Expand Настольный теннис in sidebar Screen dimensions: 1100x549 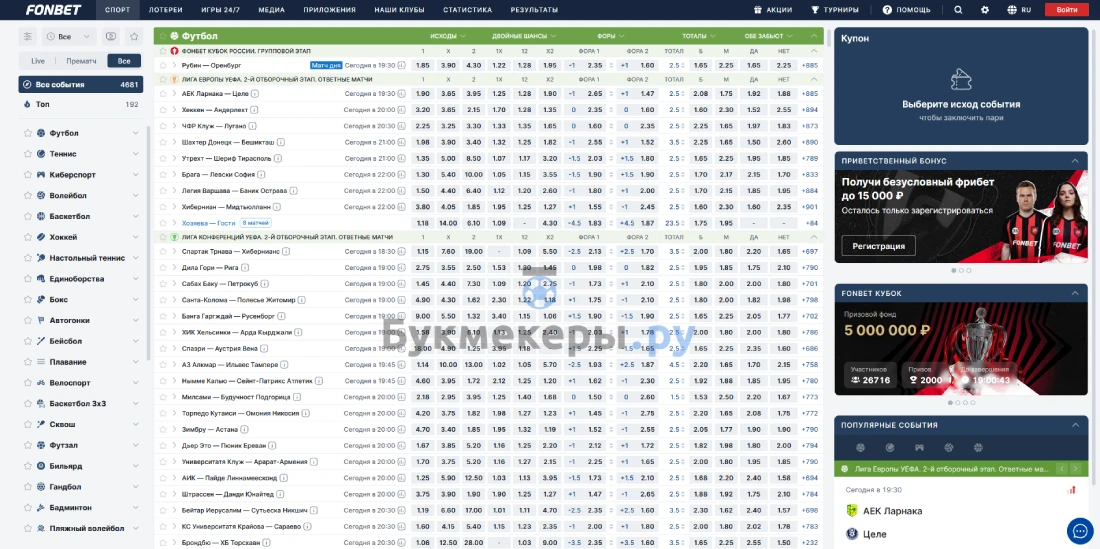(135, 258)
